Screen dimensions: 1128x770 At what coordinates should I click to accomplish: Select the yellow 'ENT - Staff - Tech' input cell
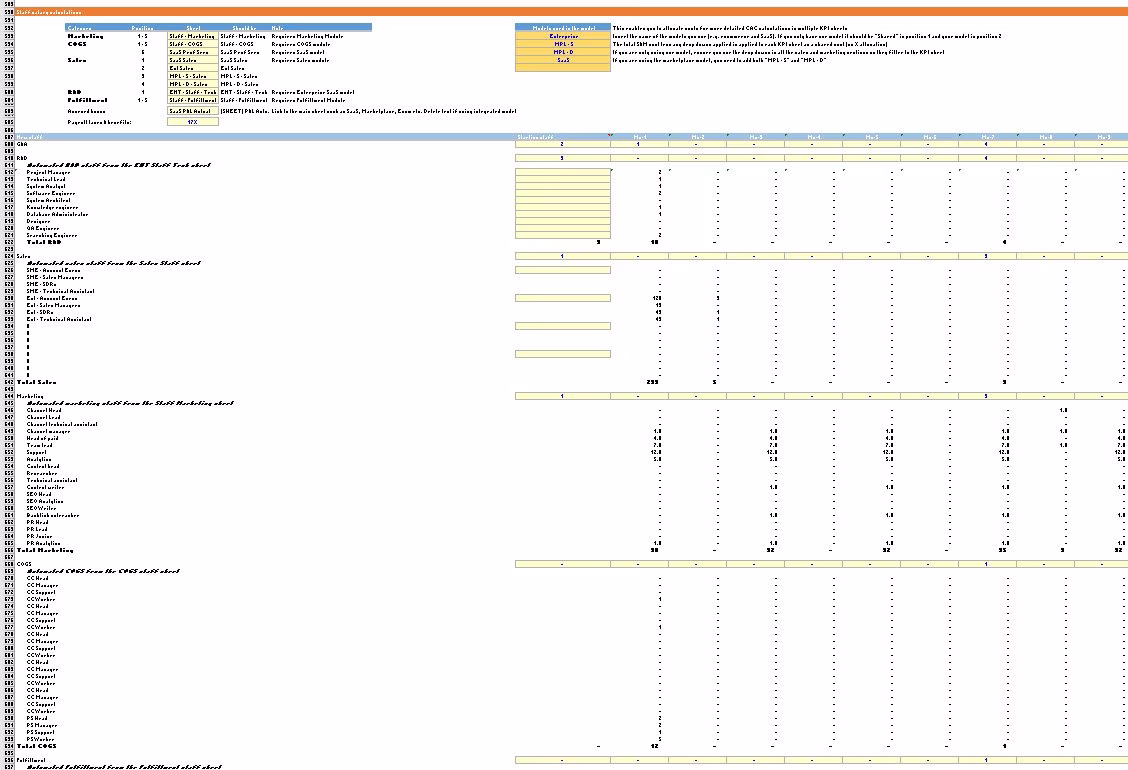(192, 92)
